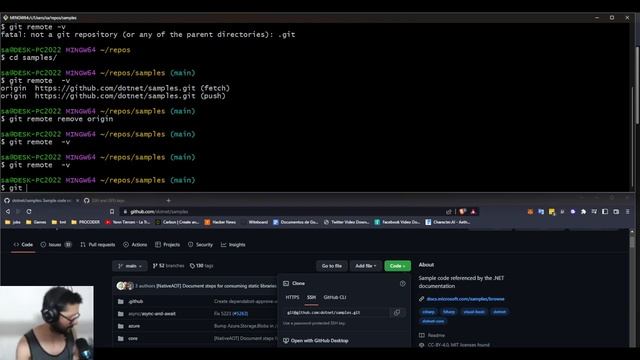Open with GitHub Desktop

(316, 340)
